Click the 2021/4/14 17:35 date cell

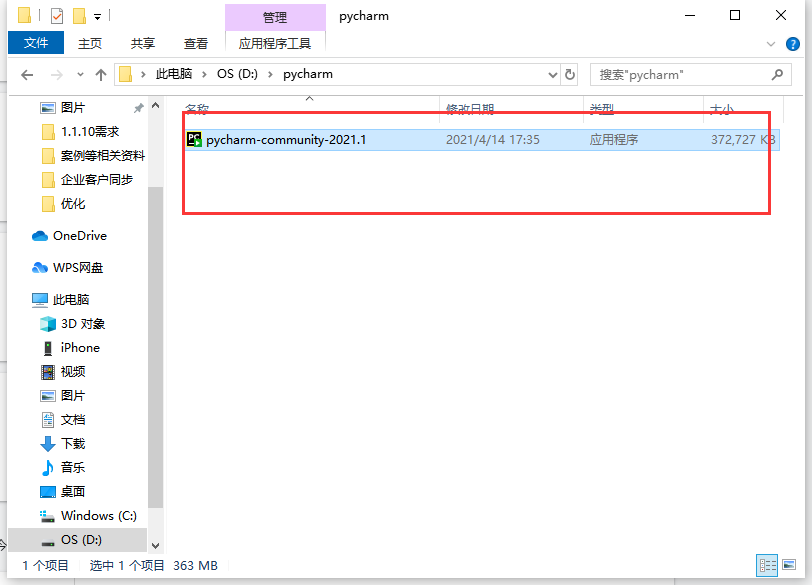492,140
